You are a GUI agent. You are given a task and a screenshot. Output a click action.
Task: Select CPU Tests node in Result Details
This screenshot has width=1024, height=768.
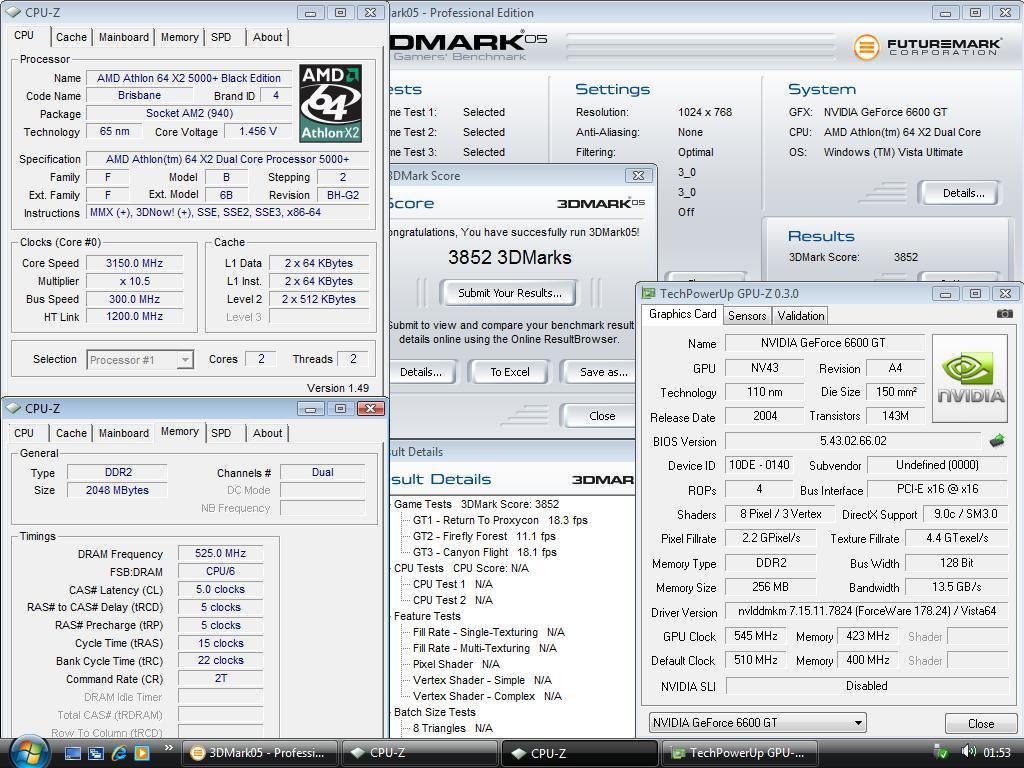(x=461, y=568)
